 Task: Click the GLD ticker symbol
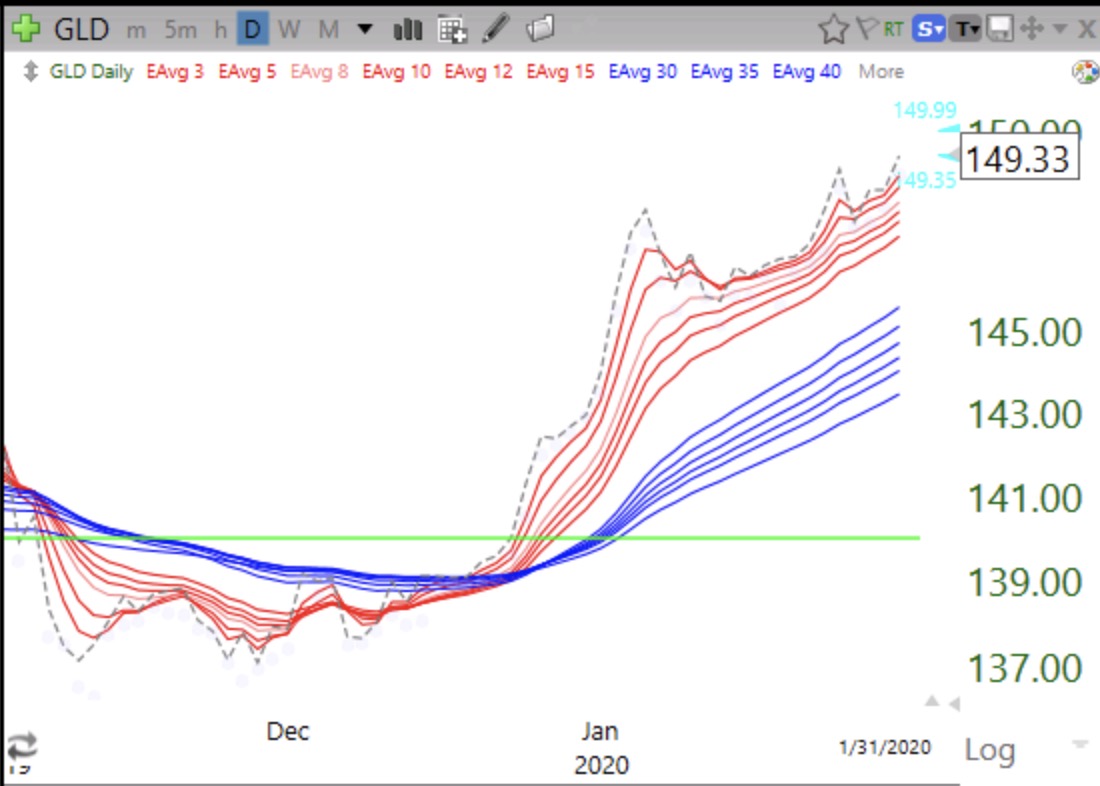tap(81, 29)
